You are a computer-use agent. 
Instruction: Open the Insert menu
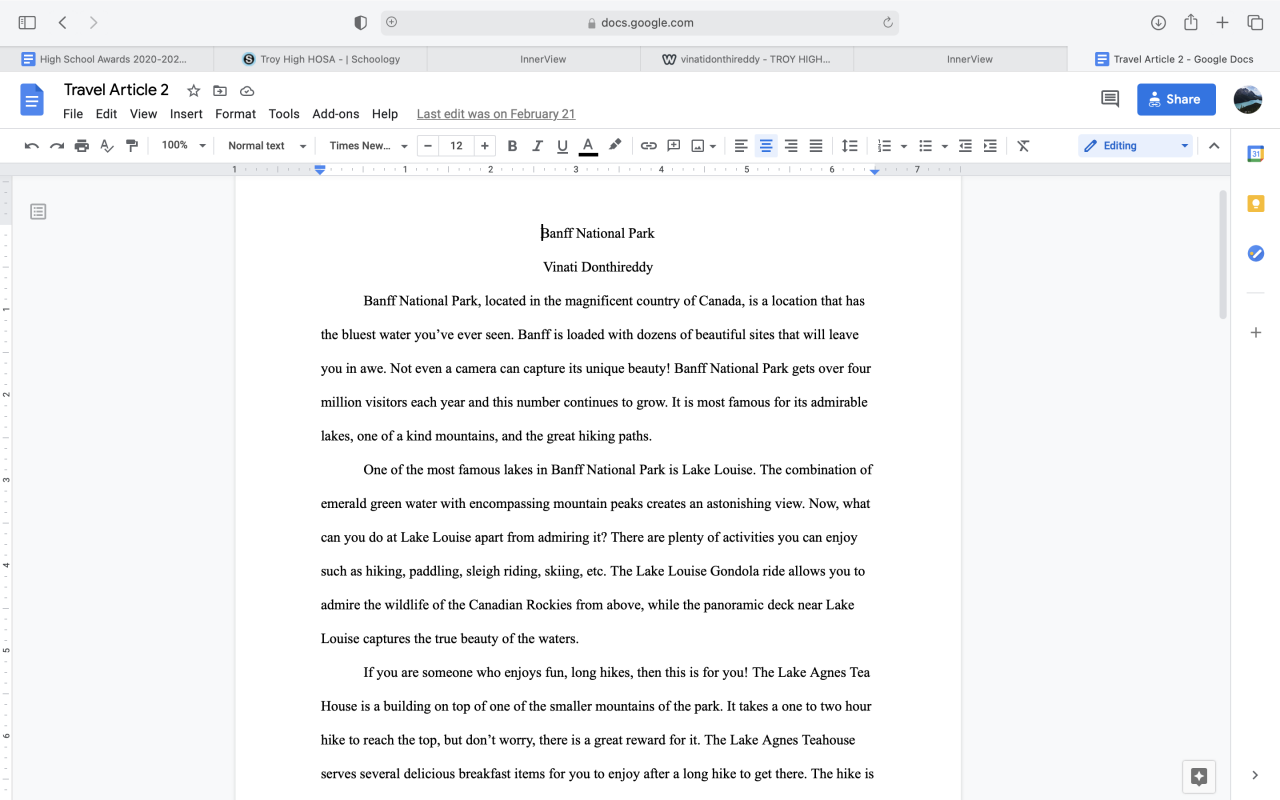point(186,114)
